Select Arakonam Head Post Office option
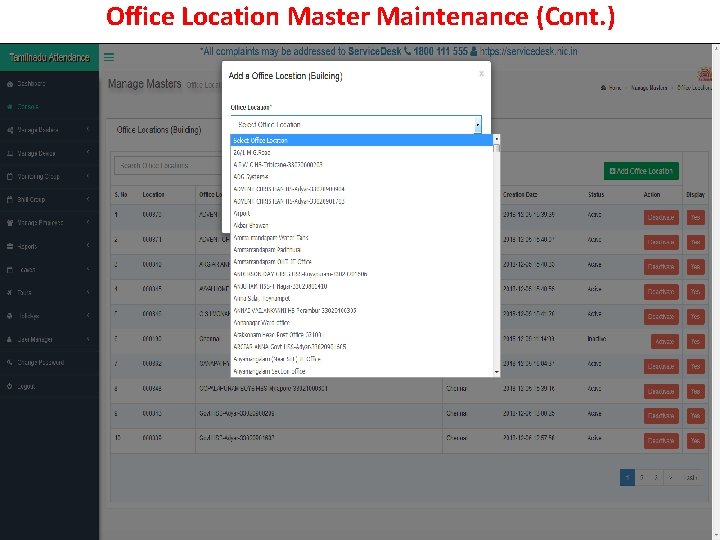The width and height of the screenshot is (720, 540). (362, 335)
